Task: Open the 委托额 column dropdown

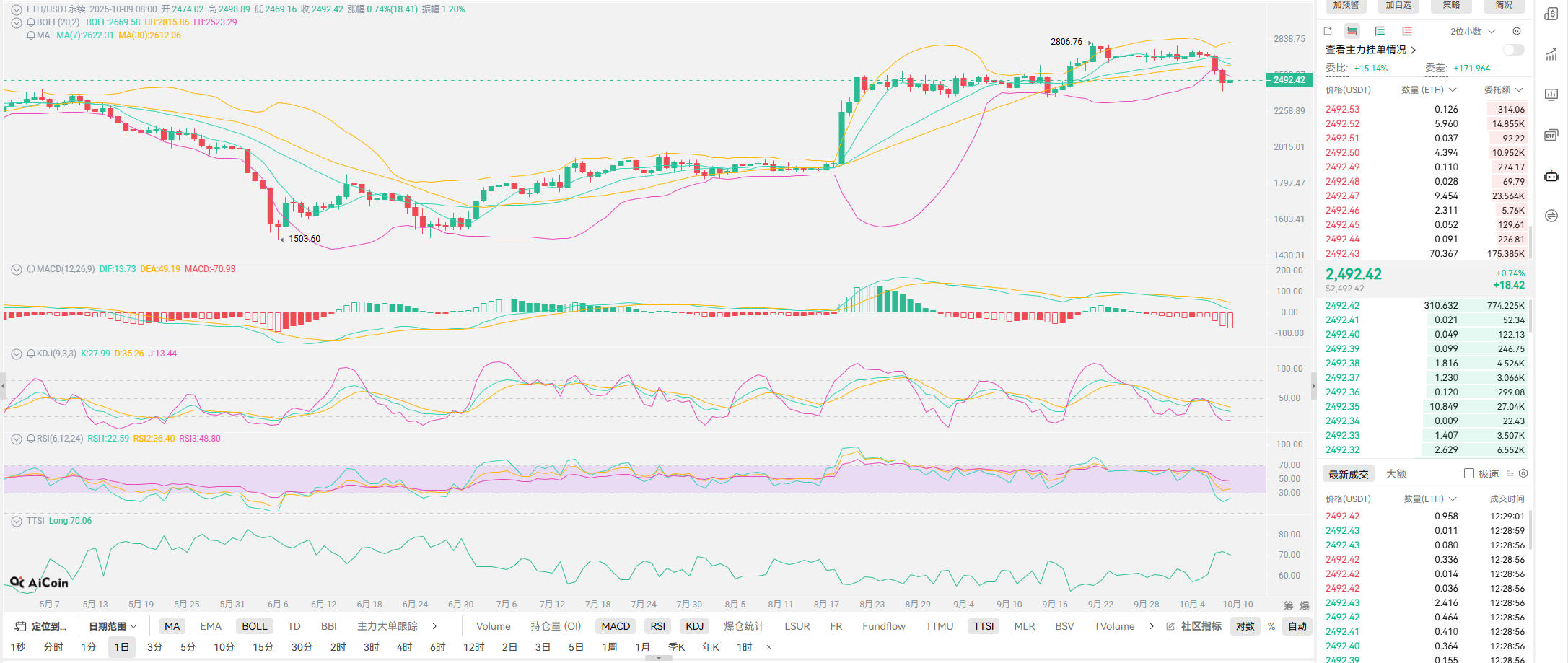Action: (x=1504, y=90)
